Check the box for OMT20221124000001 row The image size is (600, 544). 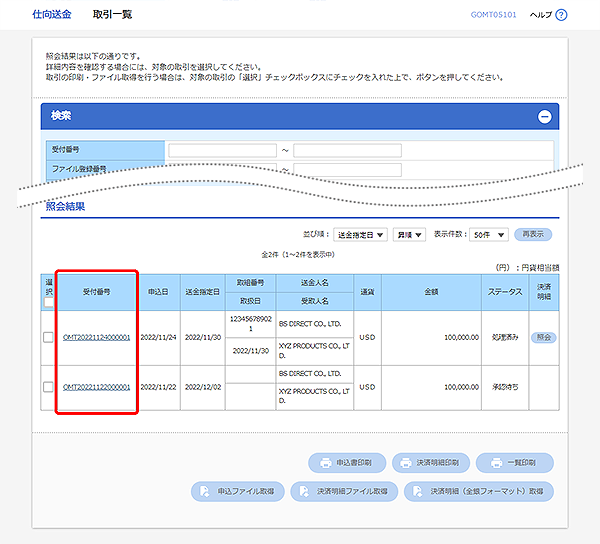pos(48,338)
